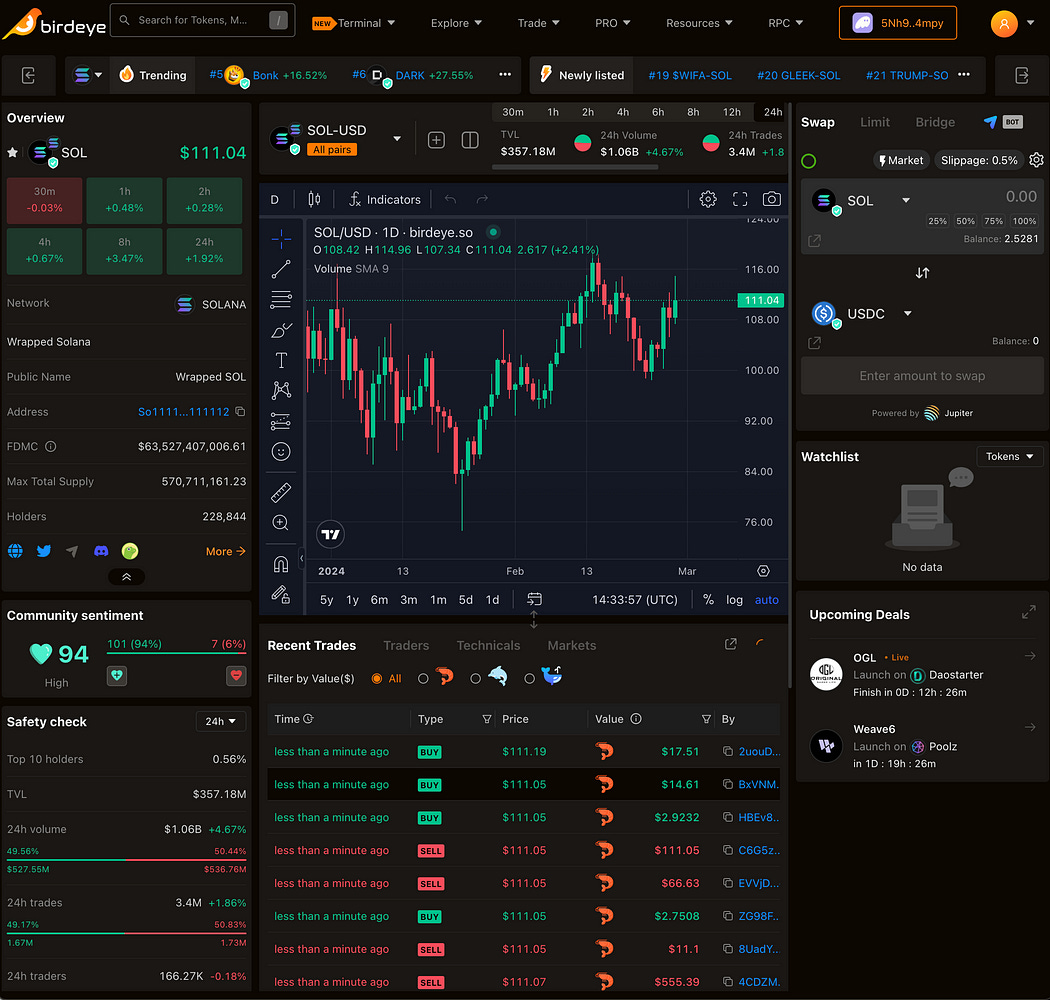The height and width of the screenshot is (1000, 1050).
Task: Toggle percent scale on chart
Action: [x=708, y=599]
